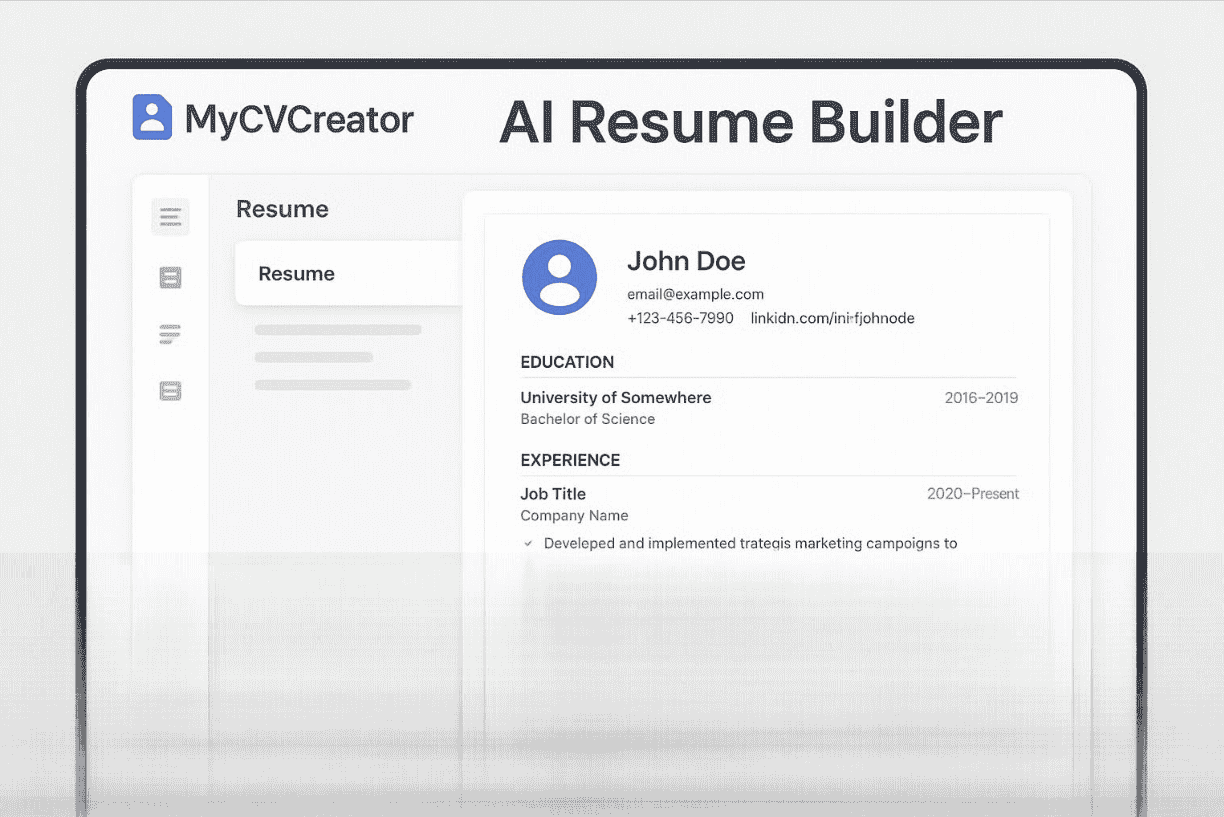Select University of Somewhere entry
The height and width of the screenshot is (817, 1224).
tap(616, 397)
